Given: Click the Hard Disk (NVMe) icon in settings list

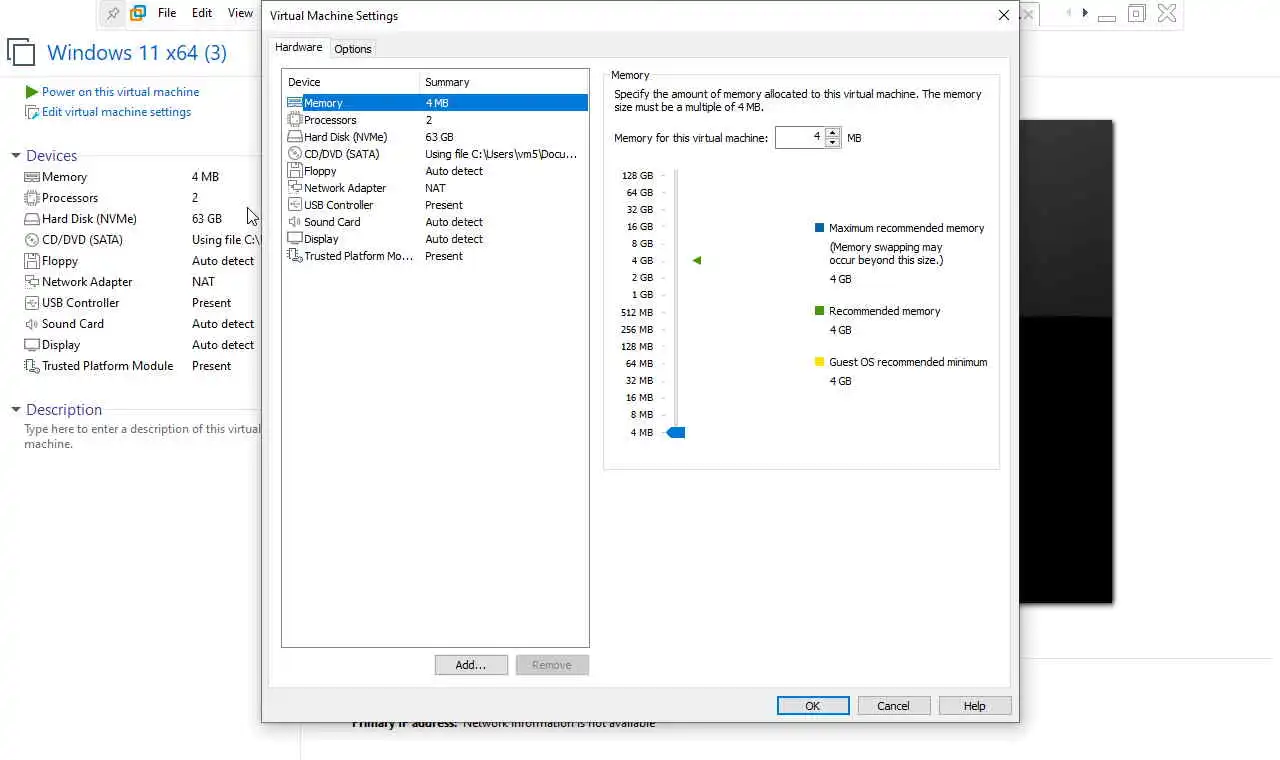Looking at the screenshot, I should pos(295,137).
